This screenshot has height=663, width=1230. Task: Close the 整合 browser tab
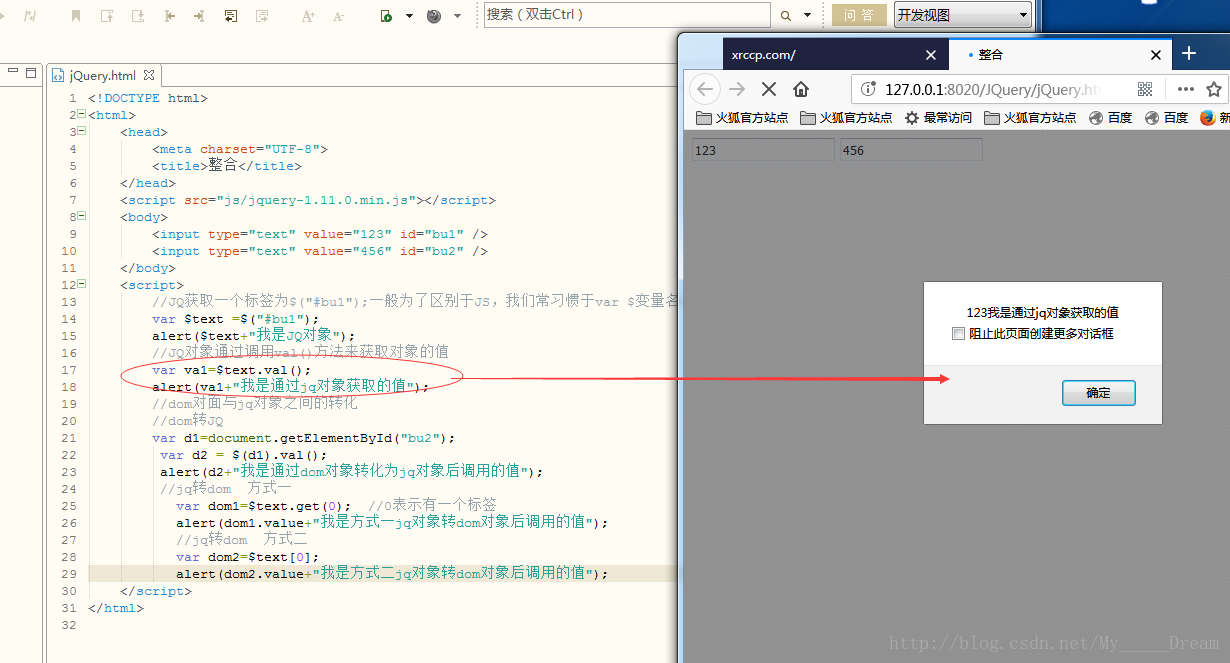1156,55
